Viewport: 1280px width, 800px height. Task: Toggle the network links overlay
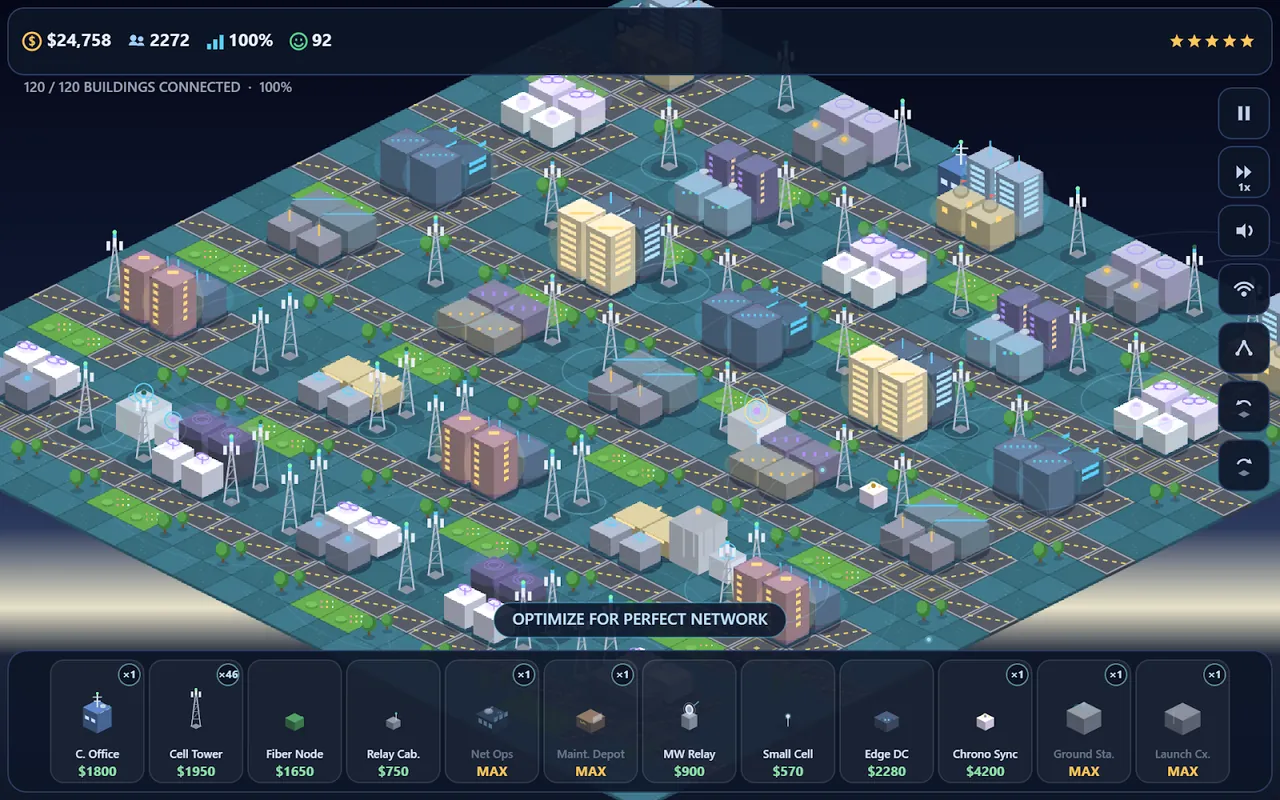(x=1244, y=348)
